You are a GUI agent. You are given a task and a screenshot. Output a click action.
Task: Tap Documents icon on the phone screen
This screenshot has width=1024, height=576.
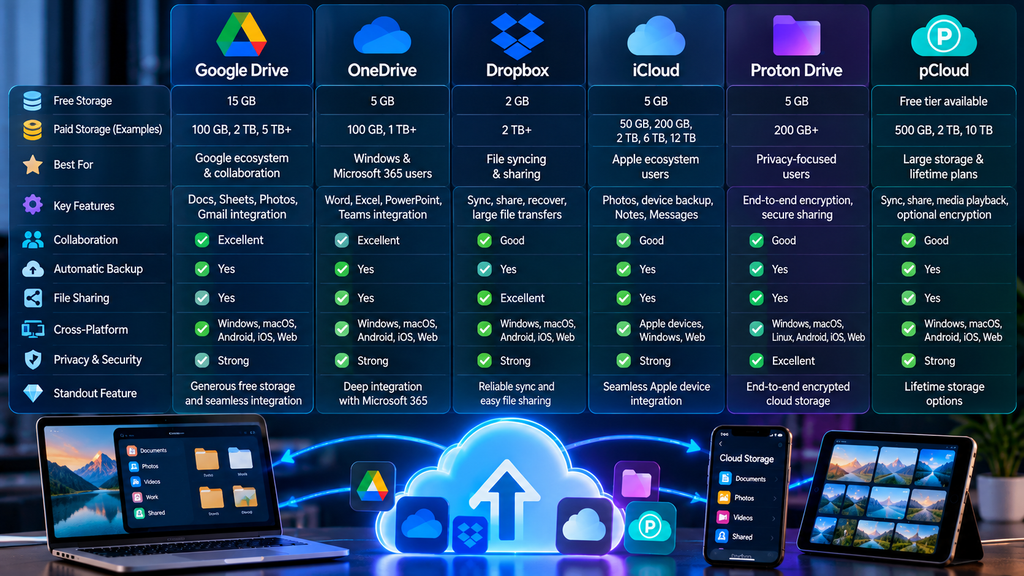pyautogui.click(x=724, y=478)
